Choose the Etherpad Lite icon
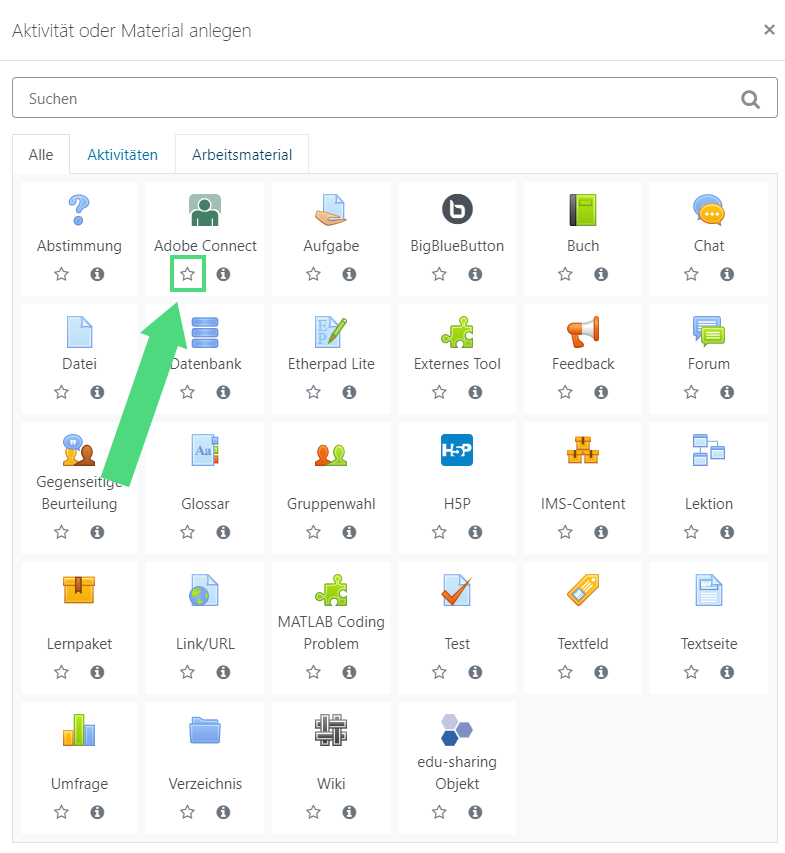The image size is (785, 853). (331, 330)
